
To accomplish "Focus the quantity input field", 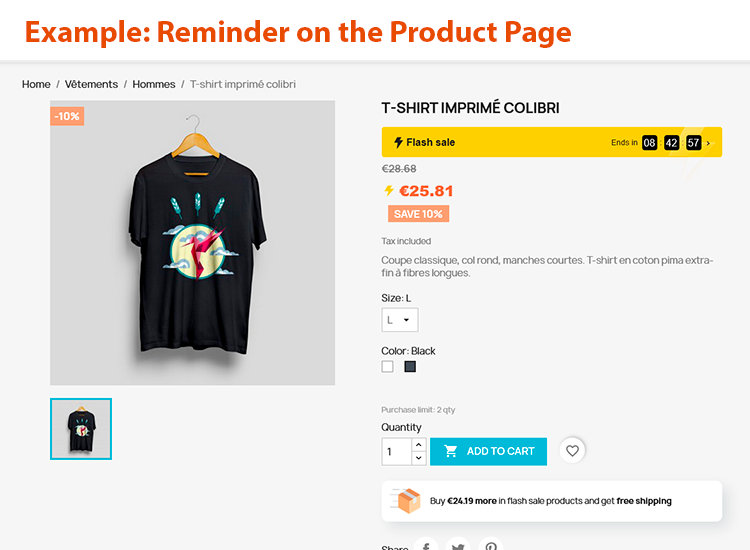I will pyautogui.click(x=397, y=451).
